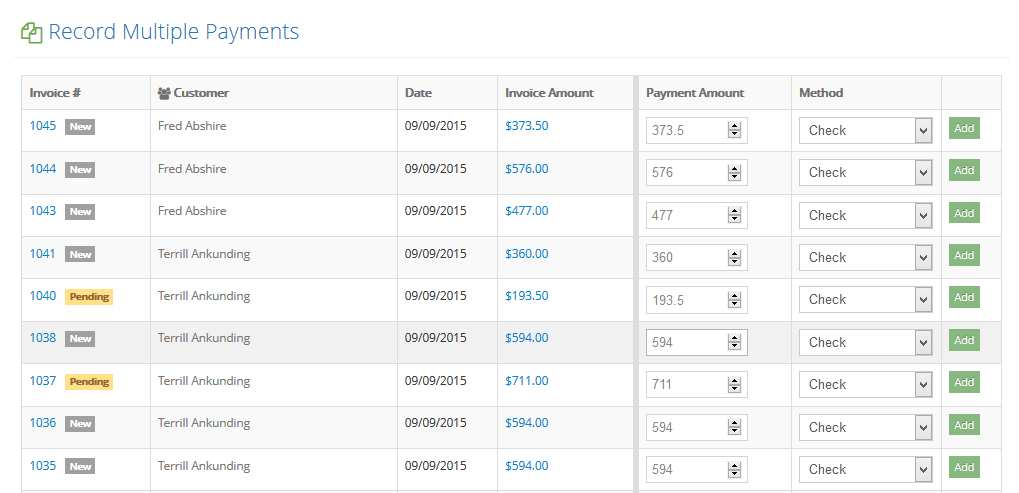Click the New status badge on invoice 1045
This screenshot has height=493, width=1019.
[80, 127]
